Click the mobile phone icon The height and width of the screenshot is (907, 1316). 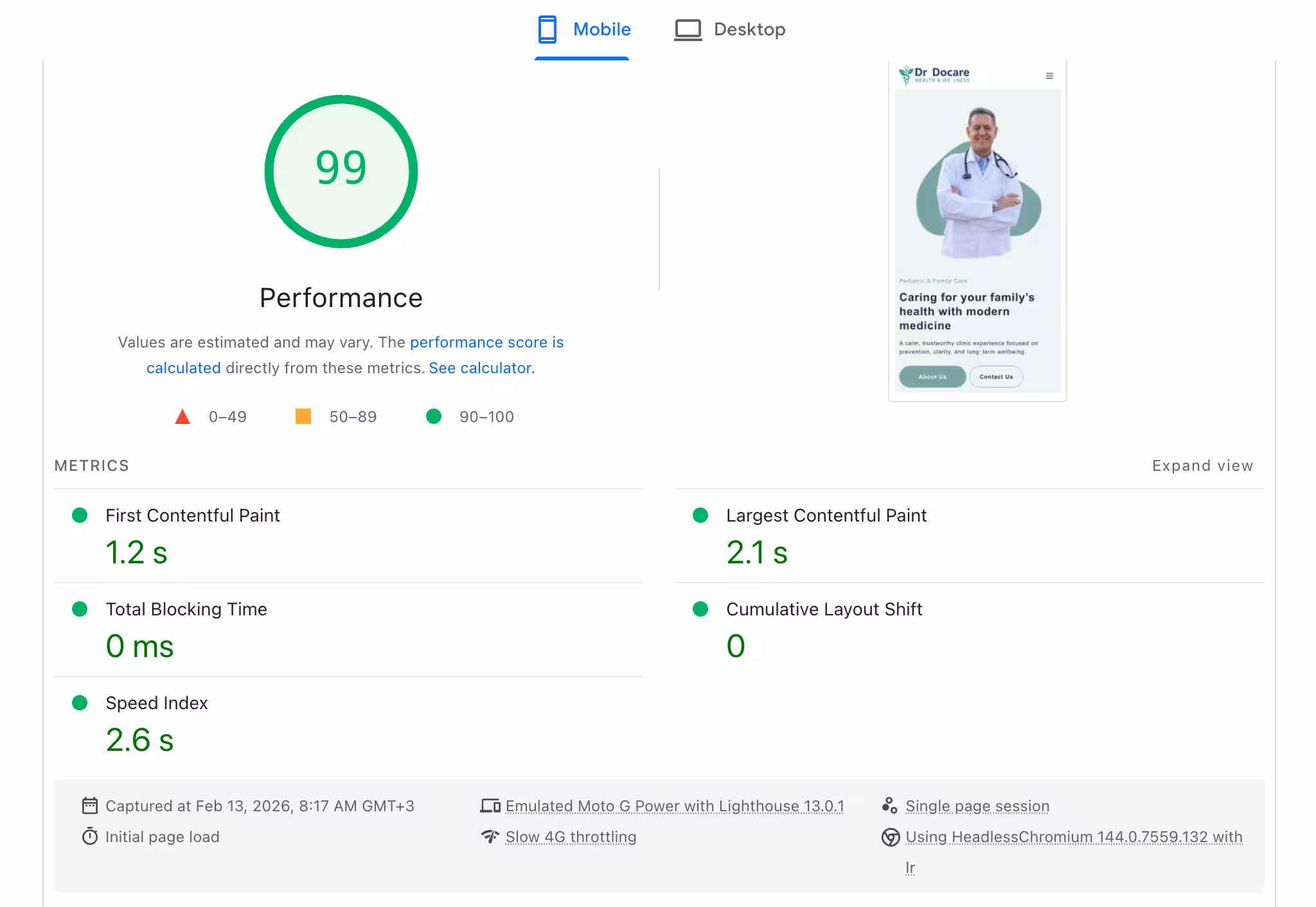pos(547,30)
